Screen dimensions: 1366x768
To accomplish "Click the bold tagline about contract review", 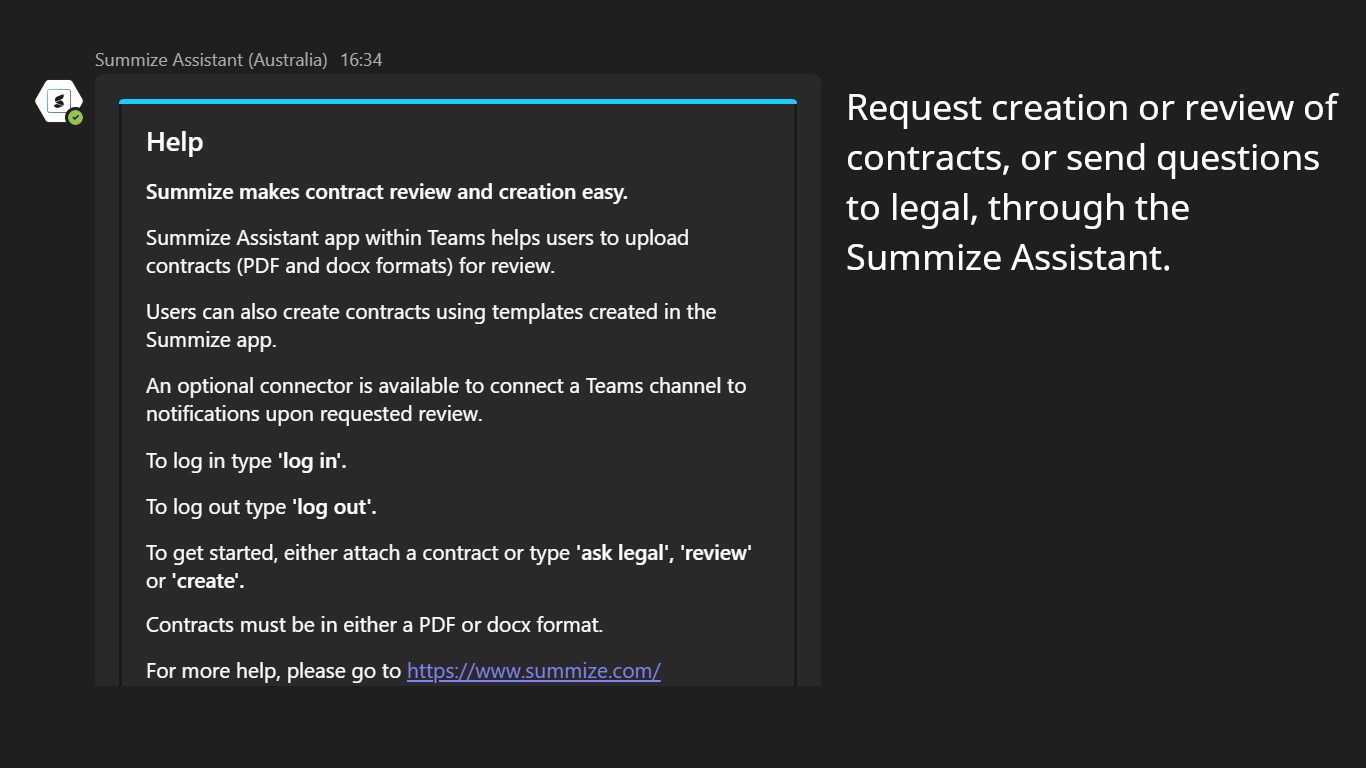I will click(387, 192).
